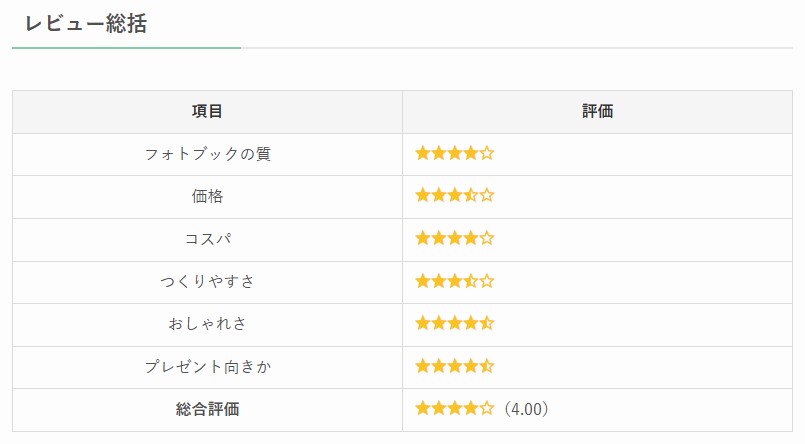Select the つくりやすさ label cell
Viewport: 805px width, 444px height.
207,282
